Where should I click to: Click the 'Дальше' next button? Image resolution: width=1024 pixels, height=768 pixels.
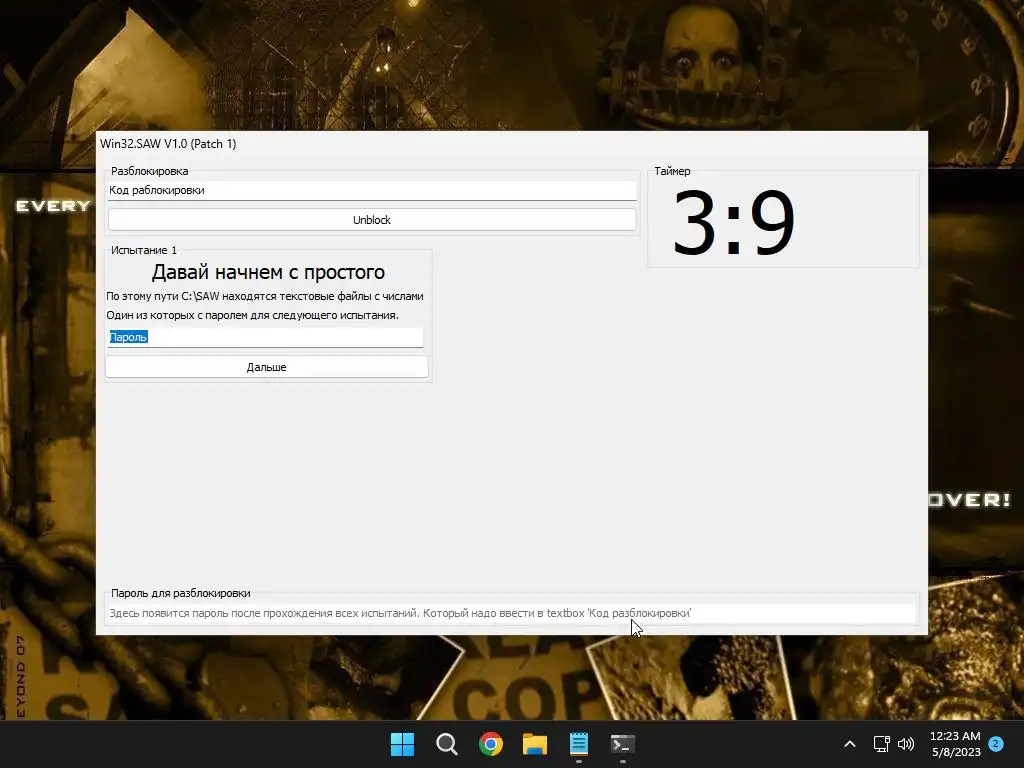(266, 367)
